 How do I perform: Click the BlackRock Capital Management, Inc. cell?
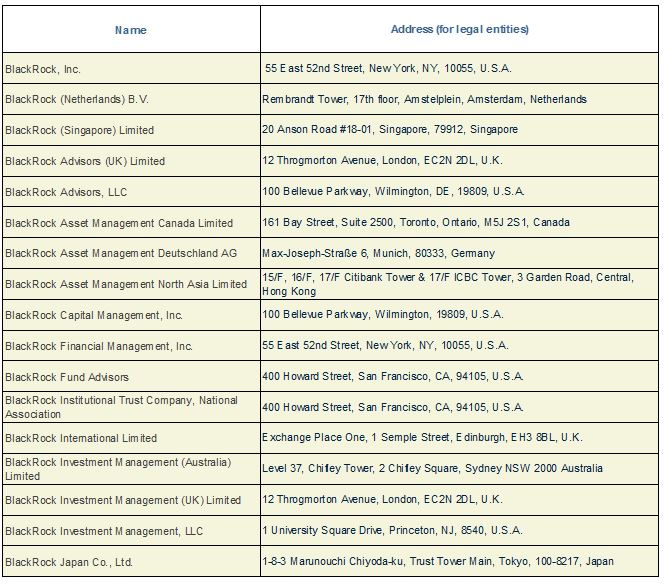(x=131, y=315)
